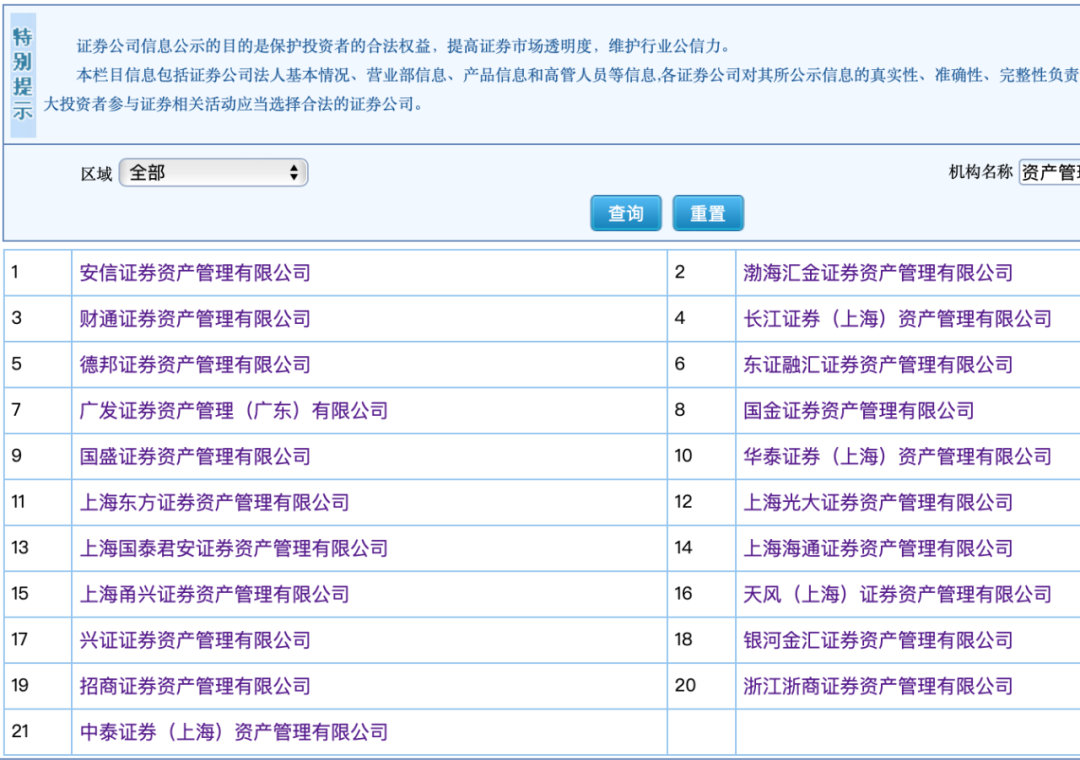Click the 机构名称 field label

980,172
